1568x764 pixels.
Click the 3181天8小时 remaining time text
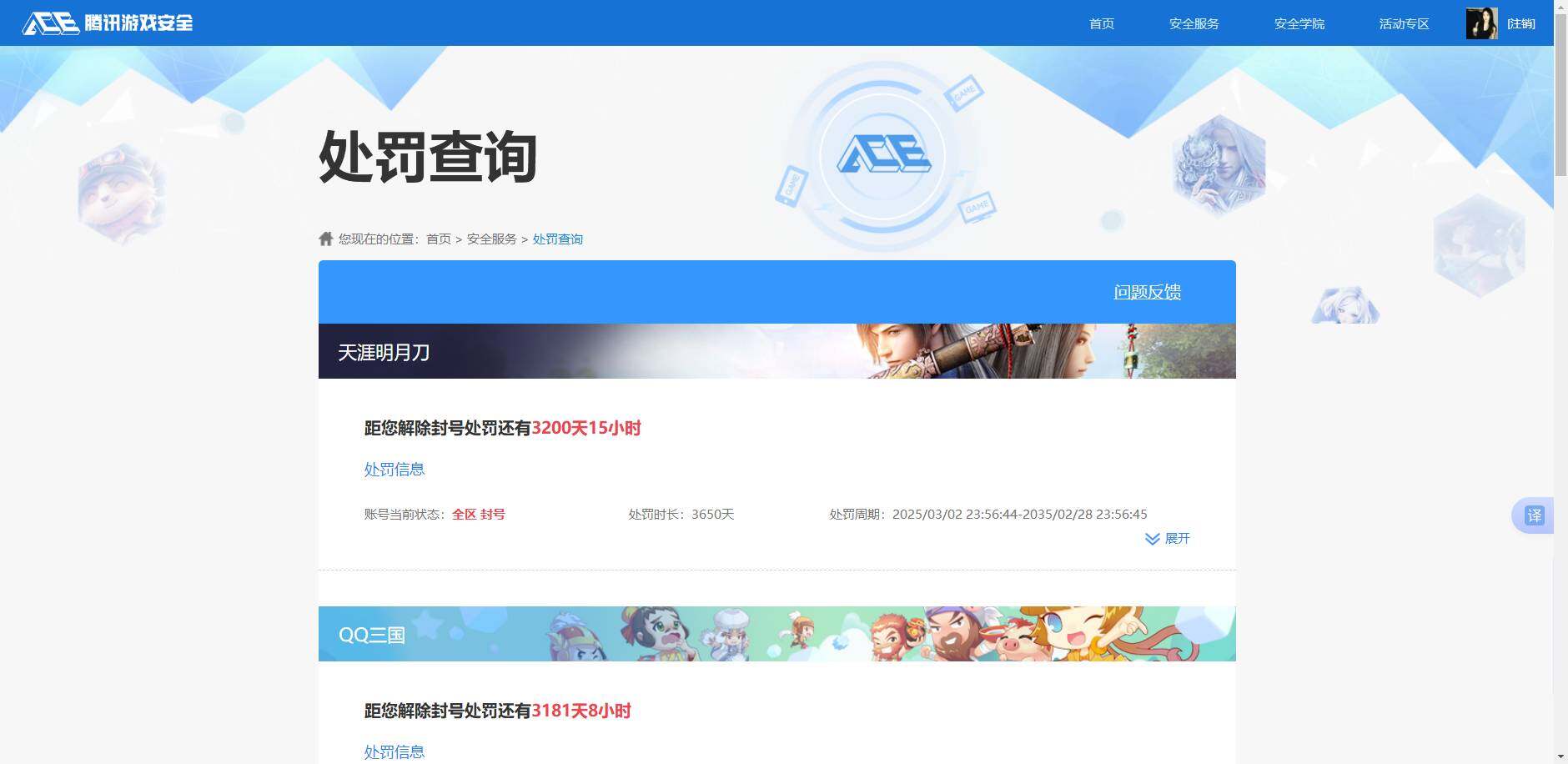[x=581, y=711]
